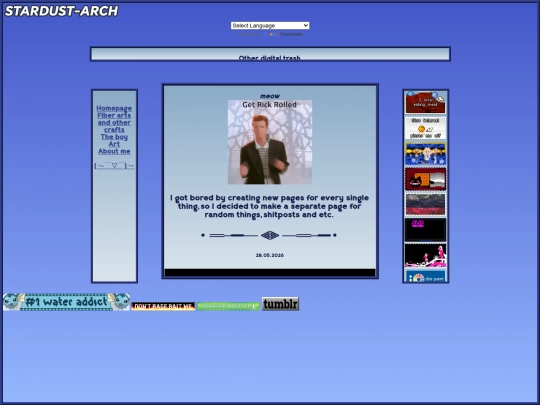
Task: Click the dark red waffle cat stamp
Action: pyautogui.click(x=425, y=179)
